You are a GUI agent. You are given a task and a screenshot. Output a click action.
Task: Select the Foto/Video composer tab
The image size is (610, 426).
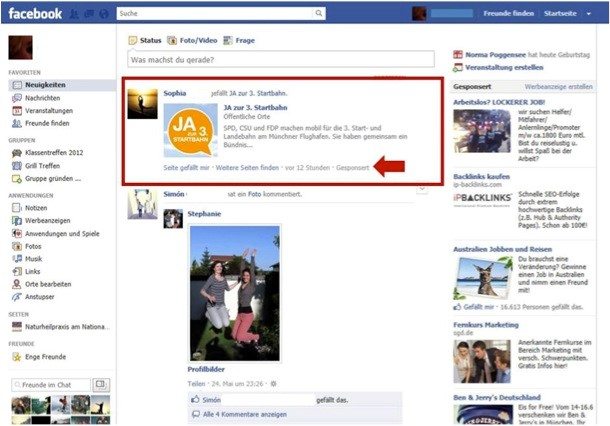[197, 40]
